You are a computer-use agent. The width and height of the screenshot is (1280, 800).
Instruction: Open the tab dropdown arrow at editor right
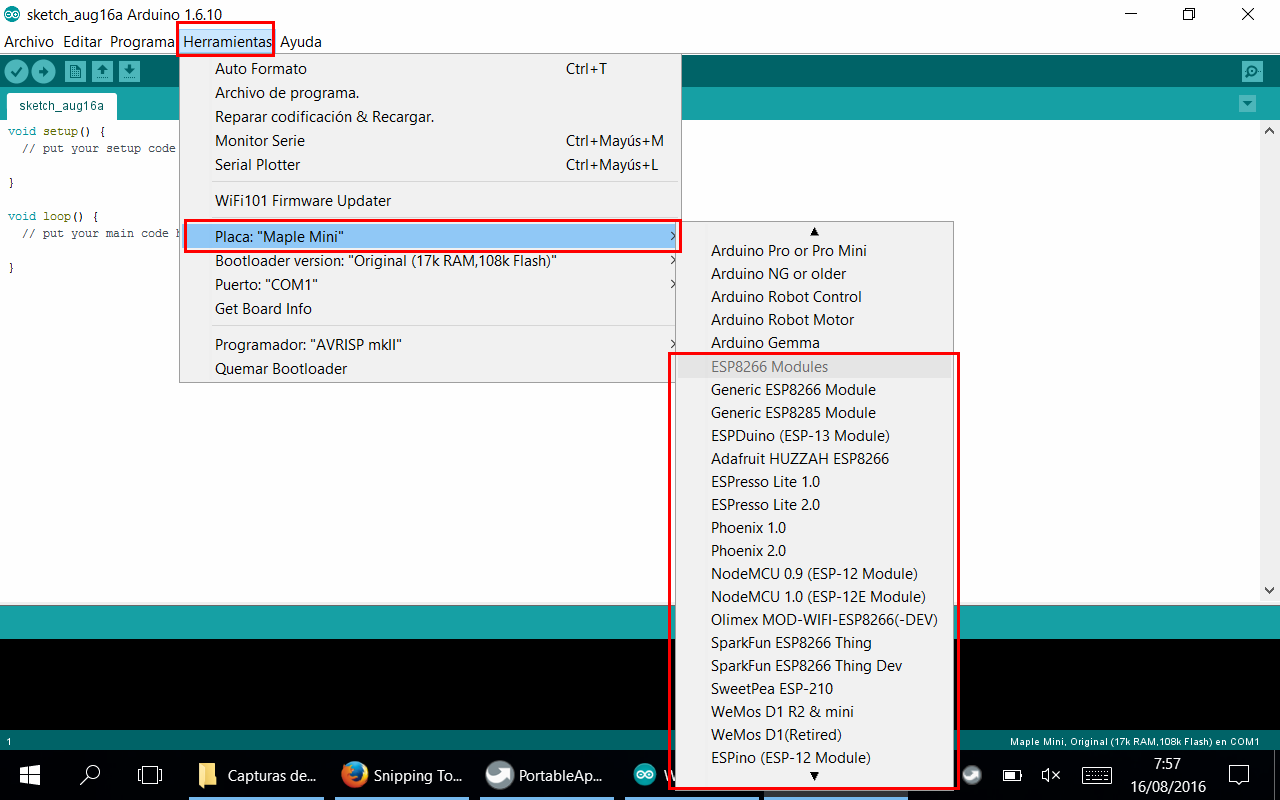coord(1247,104)
